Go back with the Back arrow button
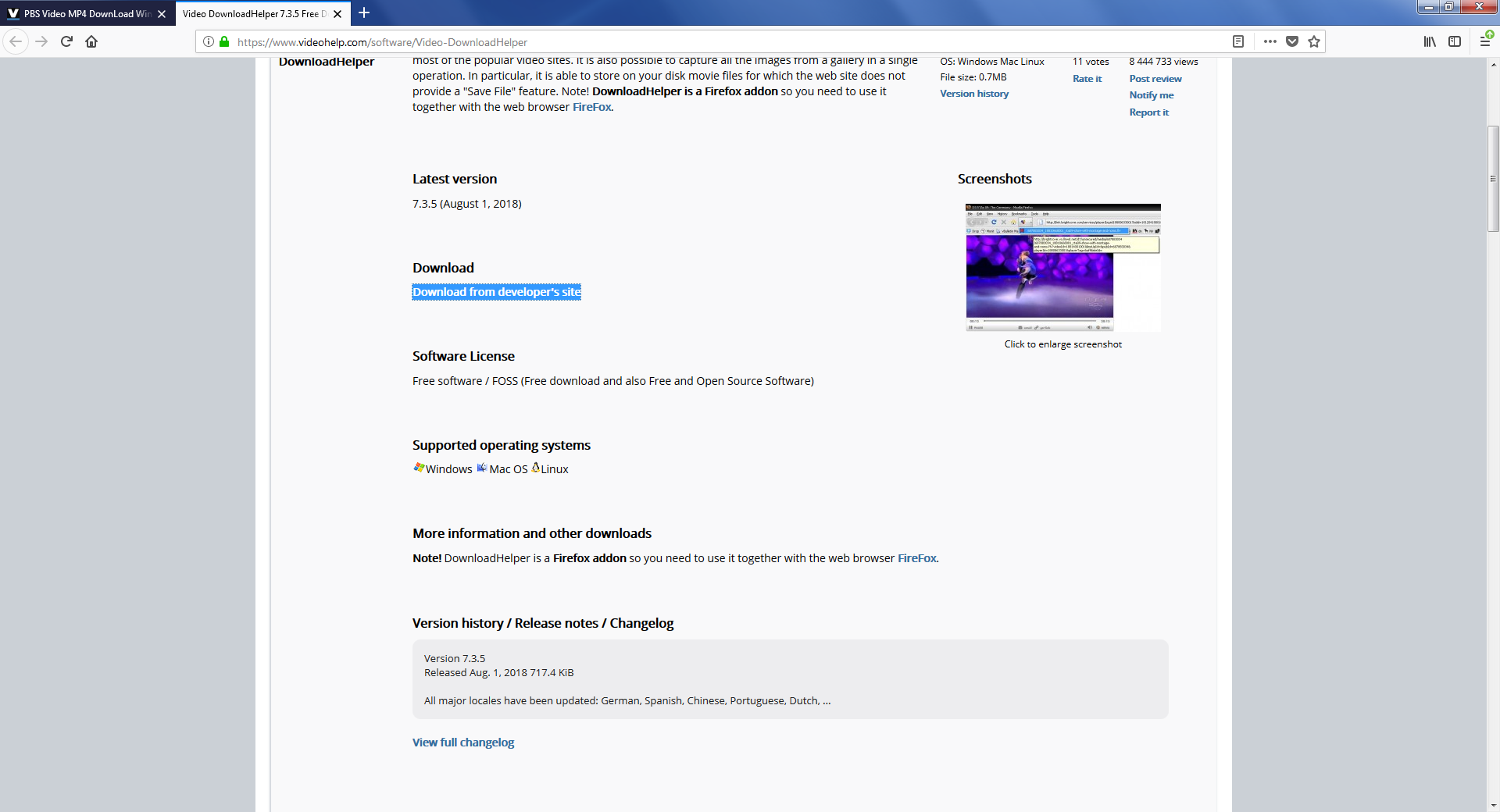The image size is (1500, 812). coord(16,41)
